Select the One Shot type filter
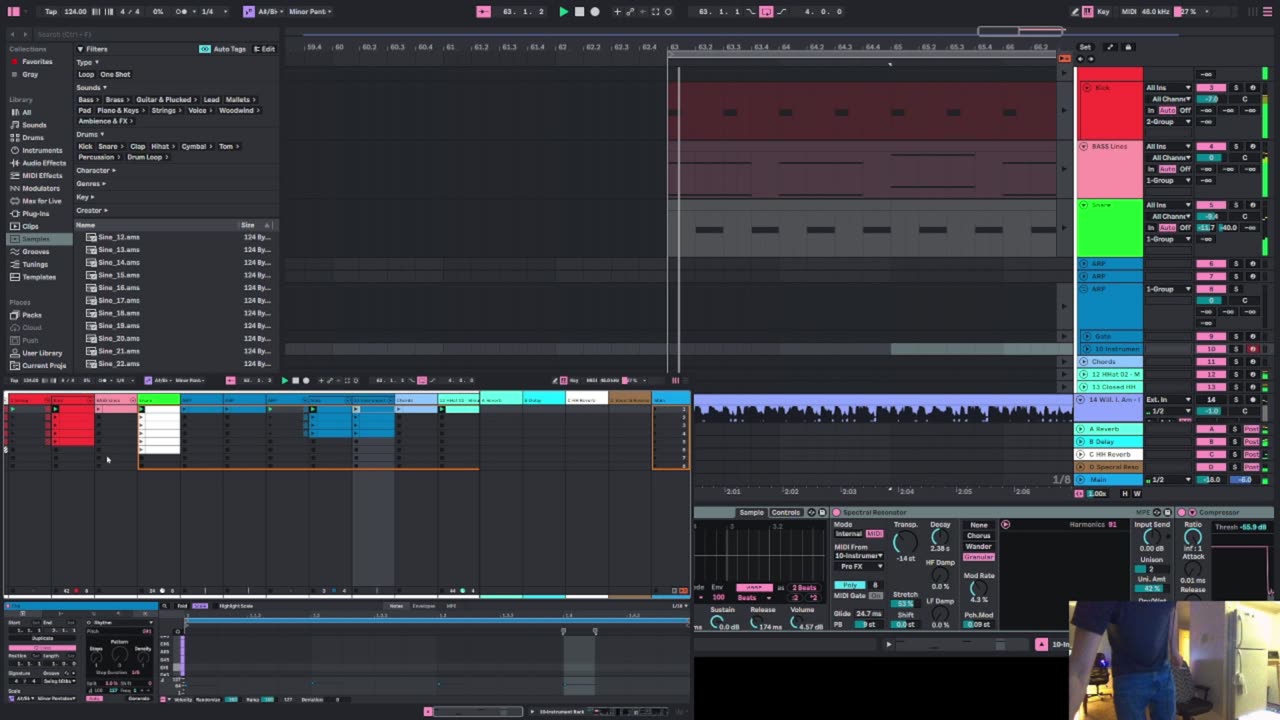Image resolution: width=1280 pixels, height=720 pixels. (115, 74)
